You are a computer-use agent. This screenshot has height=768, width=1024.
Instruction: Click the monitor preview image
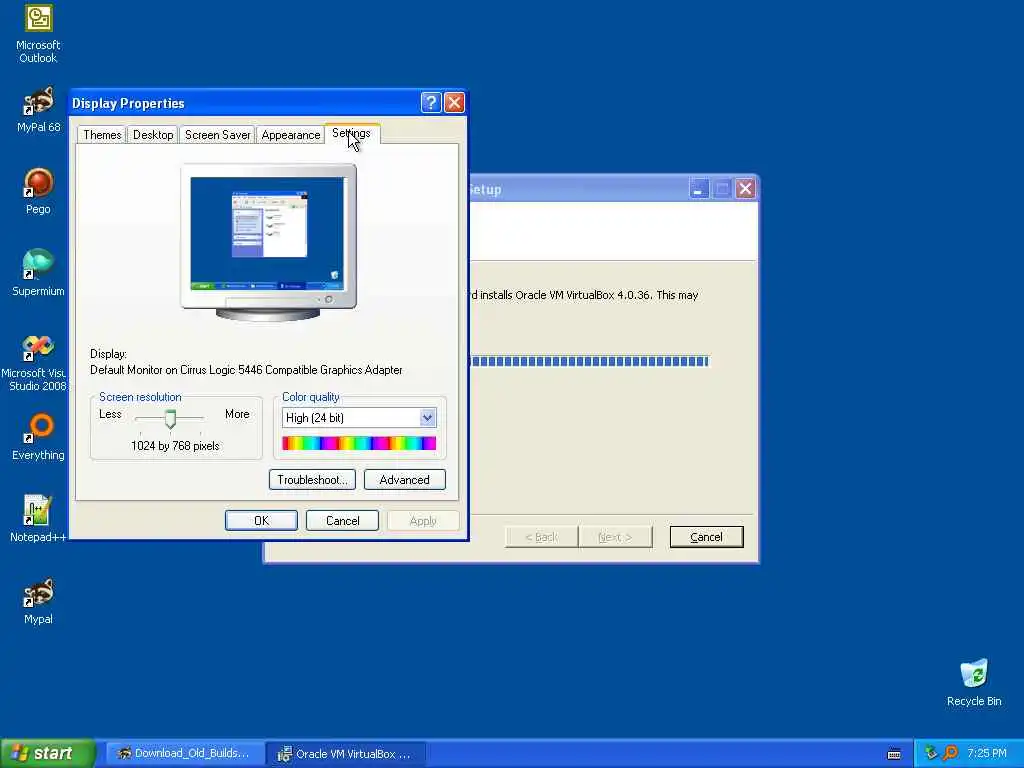pyautogui.click(x=268, y=242)
